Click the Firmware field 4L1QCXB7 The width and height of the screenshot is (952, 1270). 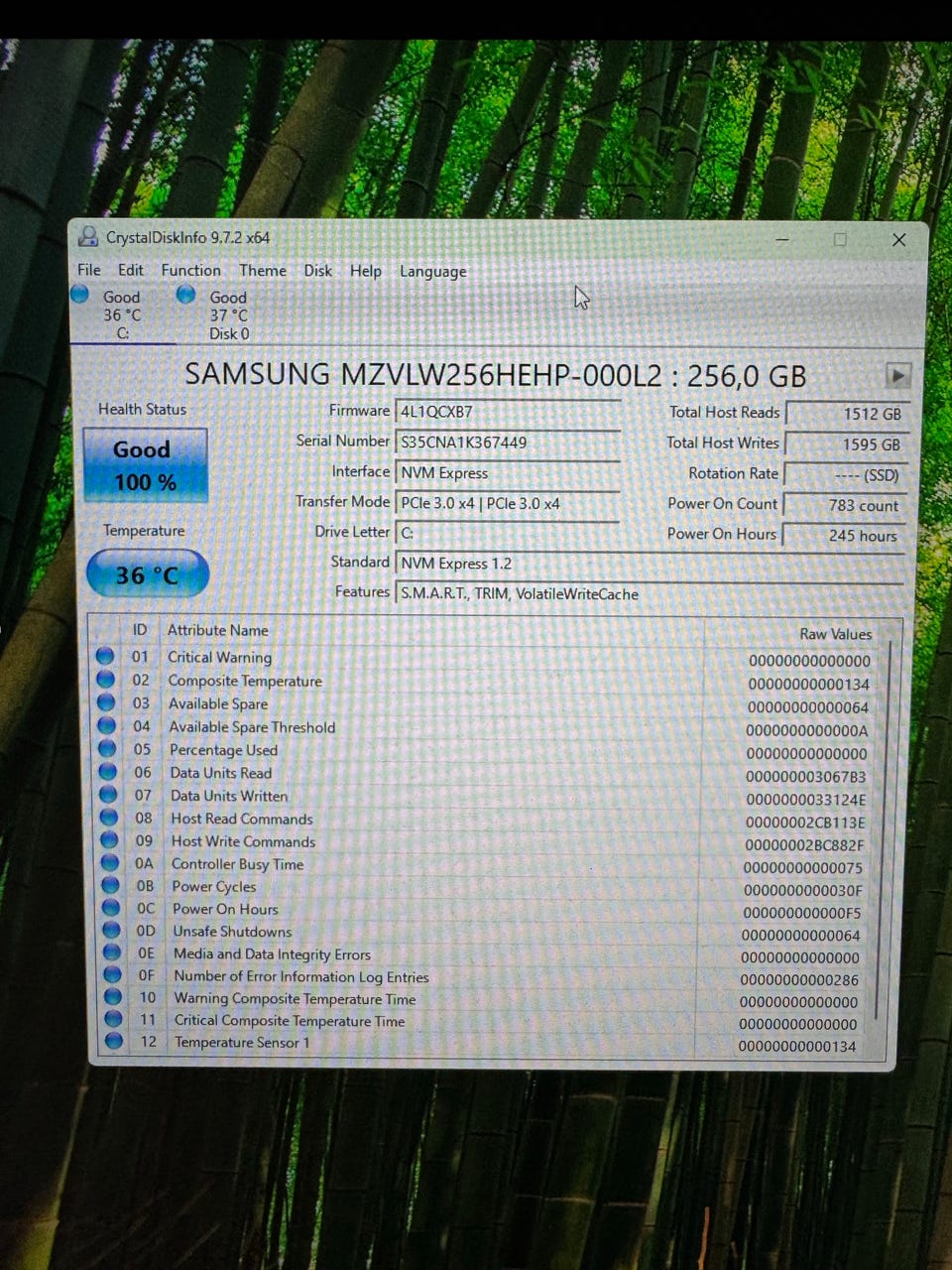[x=508, y=412]
